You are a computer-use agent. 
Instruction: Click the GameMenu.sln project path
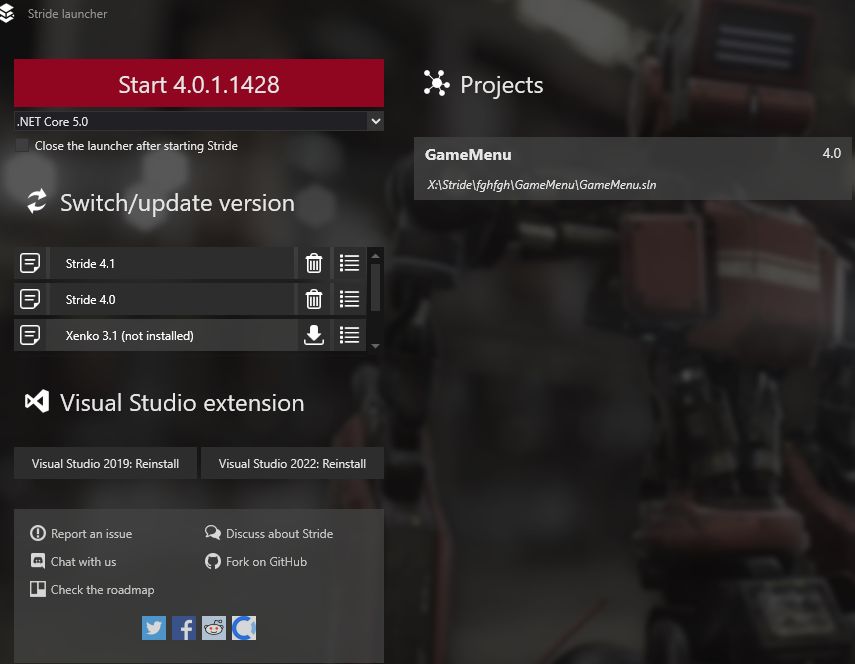pos(541,185)
